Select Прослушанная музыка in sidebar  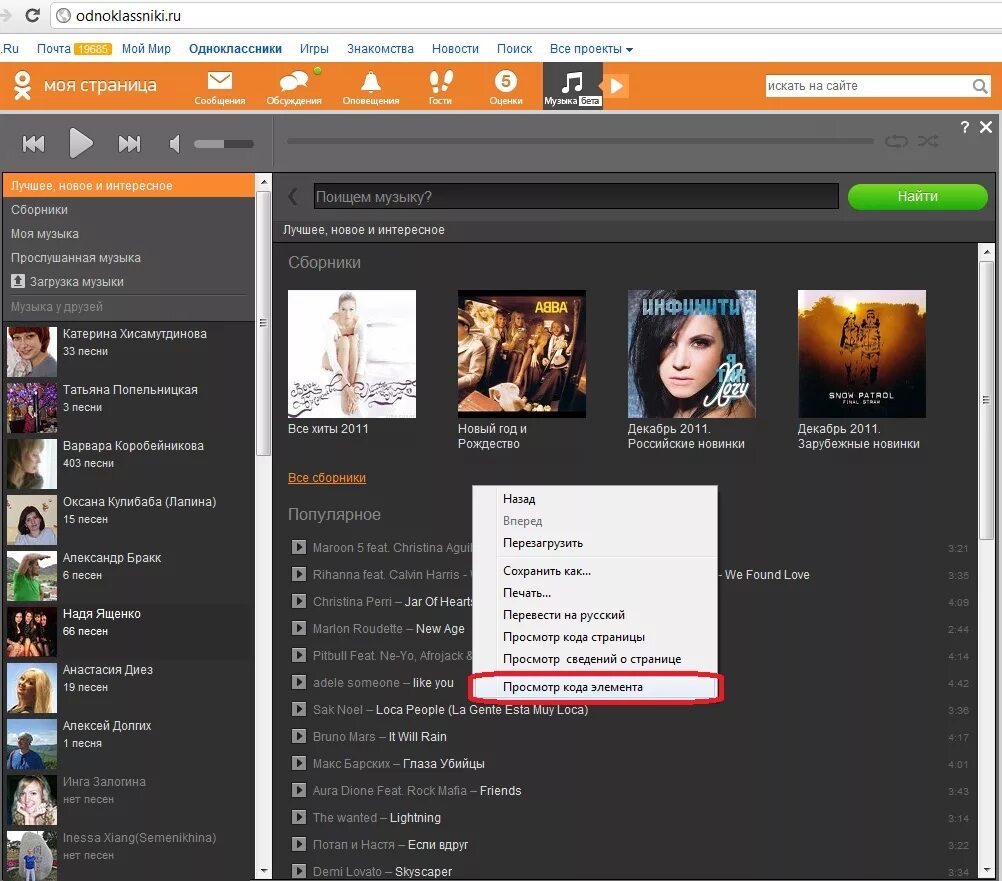(x=128, y=257)
